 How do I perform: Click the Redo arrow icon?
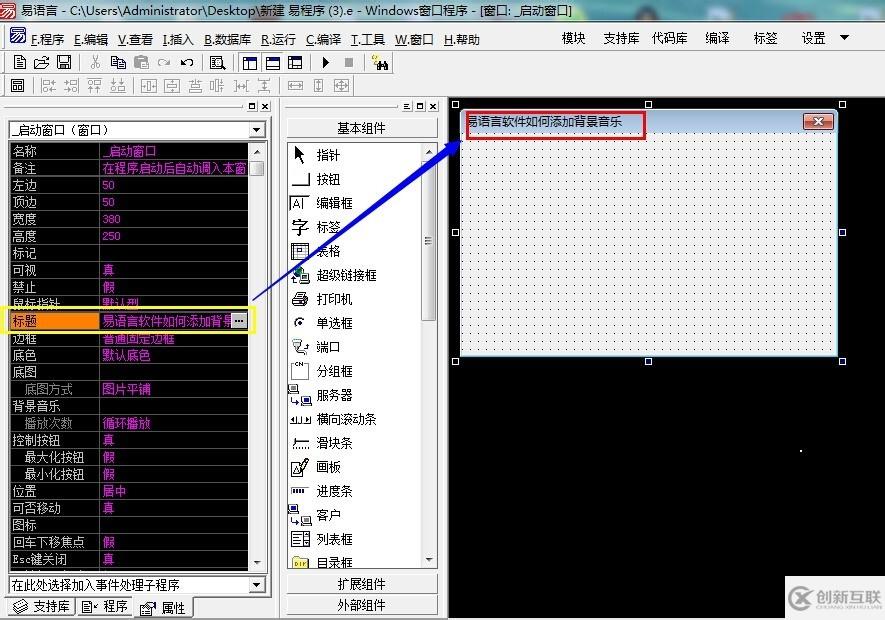[164, 62]
